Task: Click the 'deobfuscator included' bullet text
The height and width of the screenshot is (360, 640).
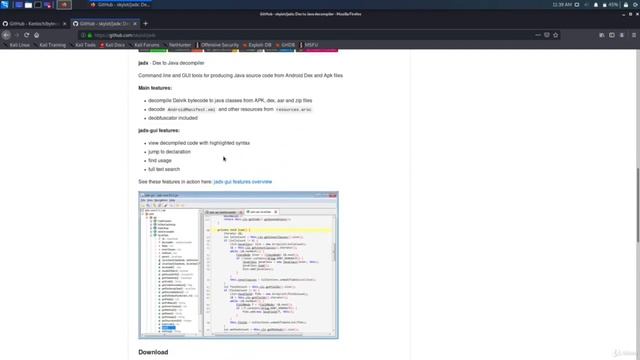Action: point(173,118)
